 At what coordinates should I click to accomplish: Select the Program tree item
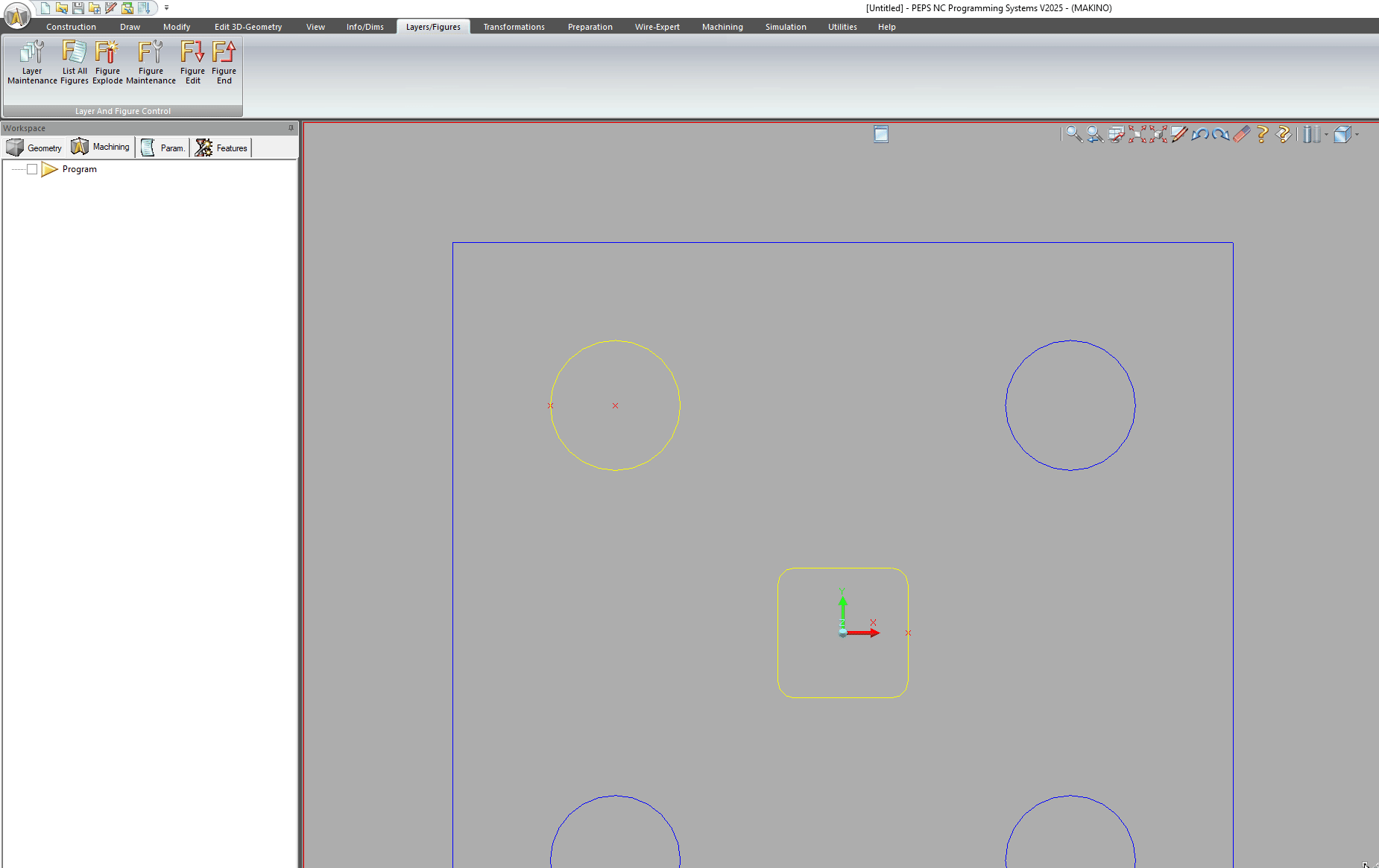[79, 169]
